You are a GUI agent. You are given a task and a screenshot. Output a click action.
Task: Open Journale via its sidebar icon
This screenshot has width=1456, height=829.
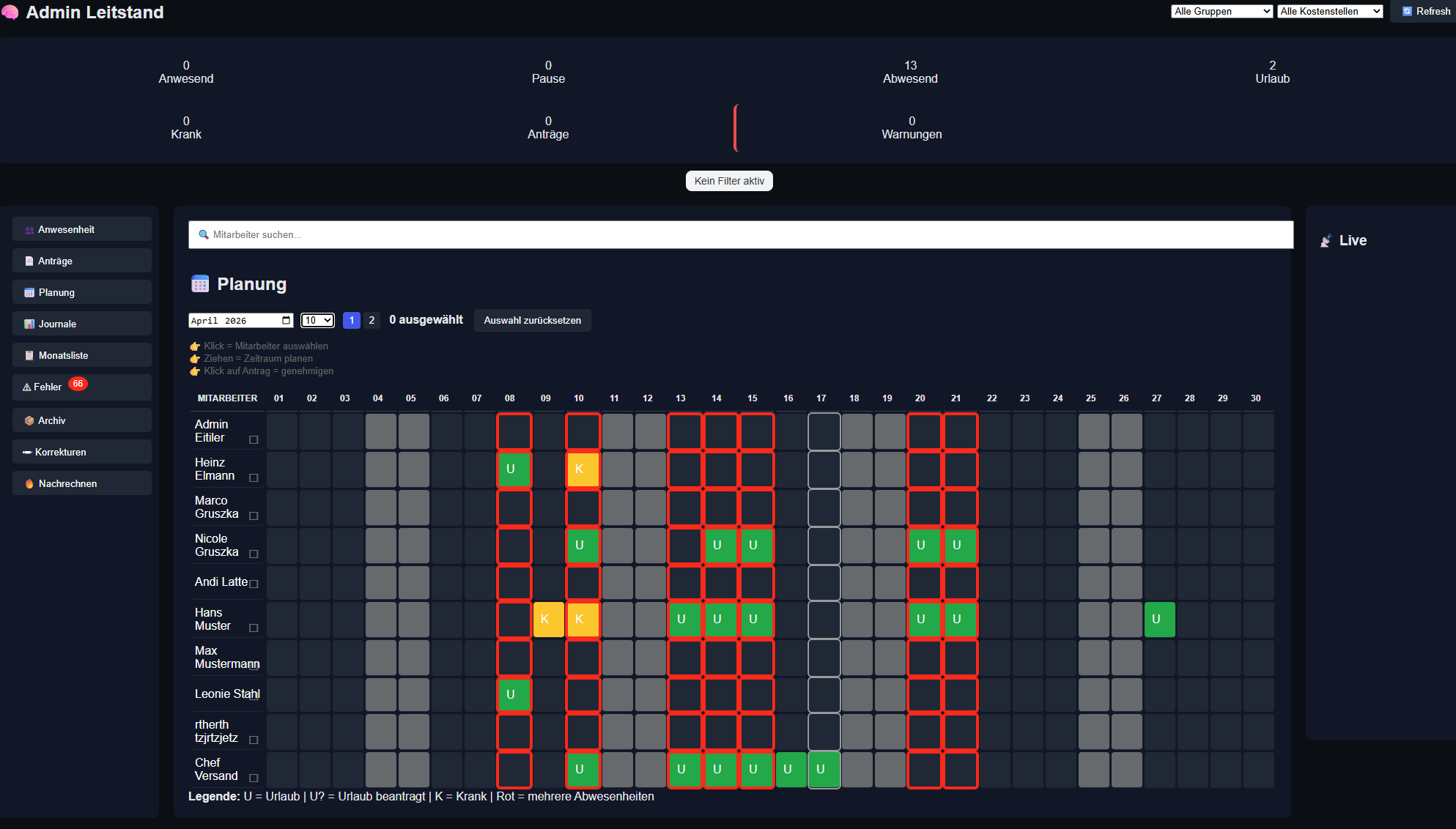click(x=28, y=323)
